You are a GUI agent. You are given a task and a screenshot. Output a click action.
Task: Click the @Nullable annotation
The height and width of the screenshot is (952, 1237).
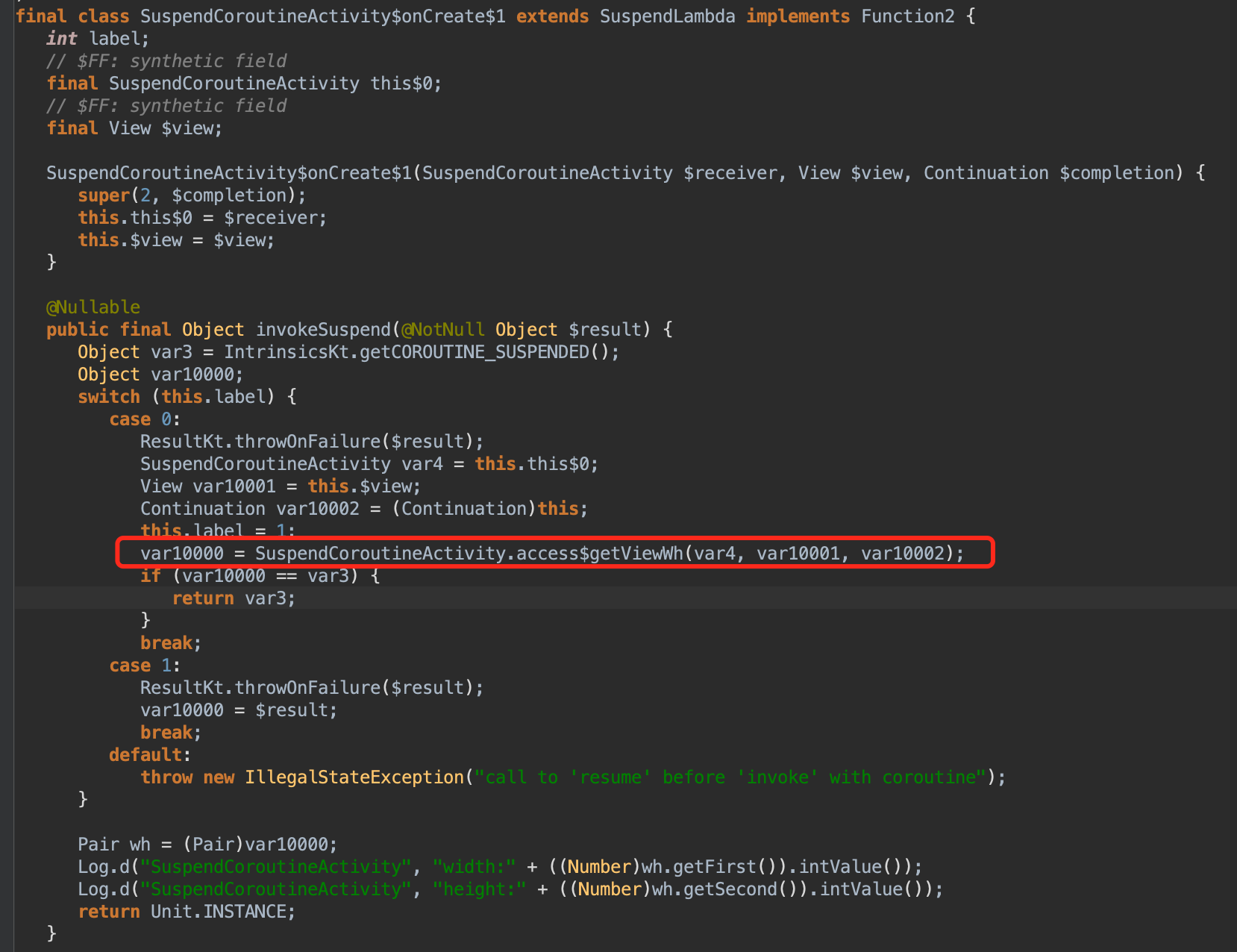(93, 307)
